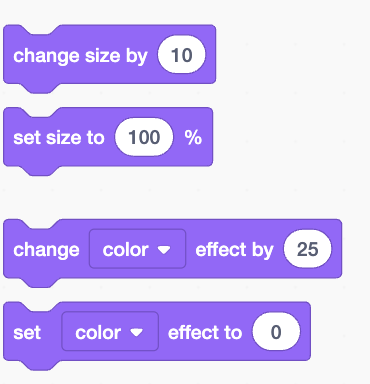Click 'set' word on color effect block
Viewport: 370px width, 384px height.
27,333
